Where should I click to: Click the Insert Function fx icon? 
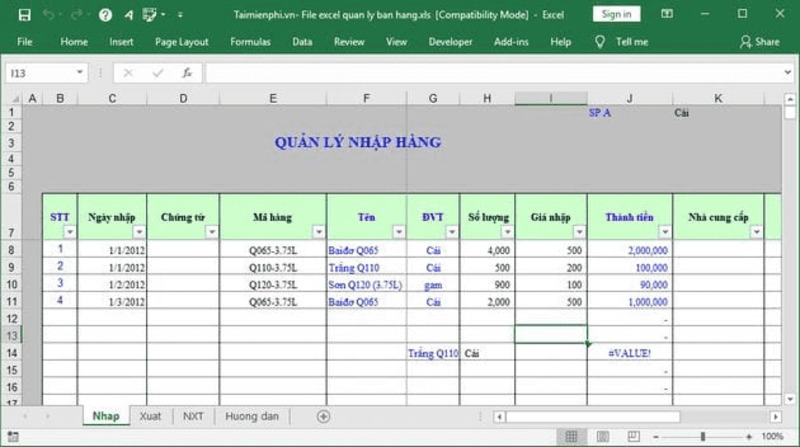click(187, 73)
